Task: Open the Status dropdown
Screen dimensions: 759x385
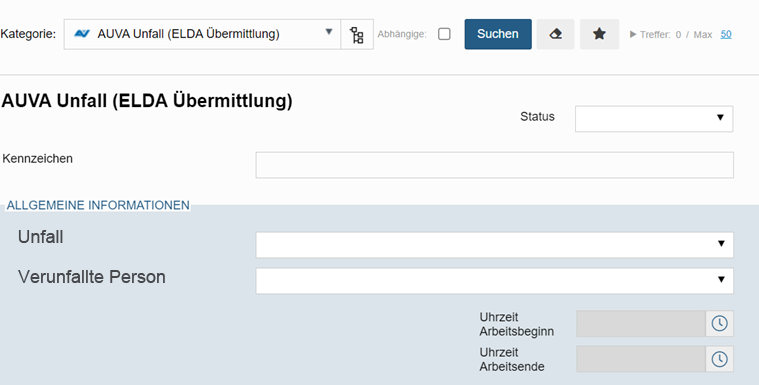Action: point(654,119)
